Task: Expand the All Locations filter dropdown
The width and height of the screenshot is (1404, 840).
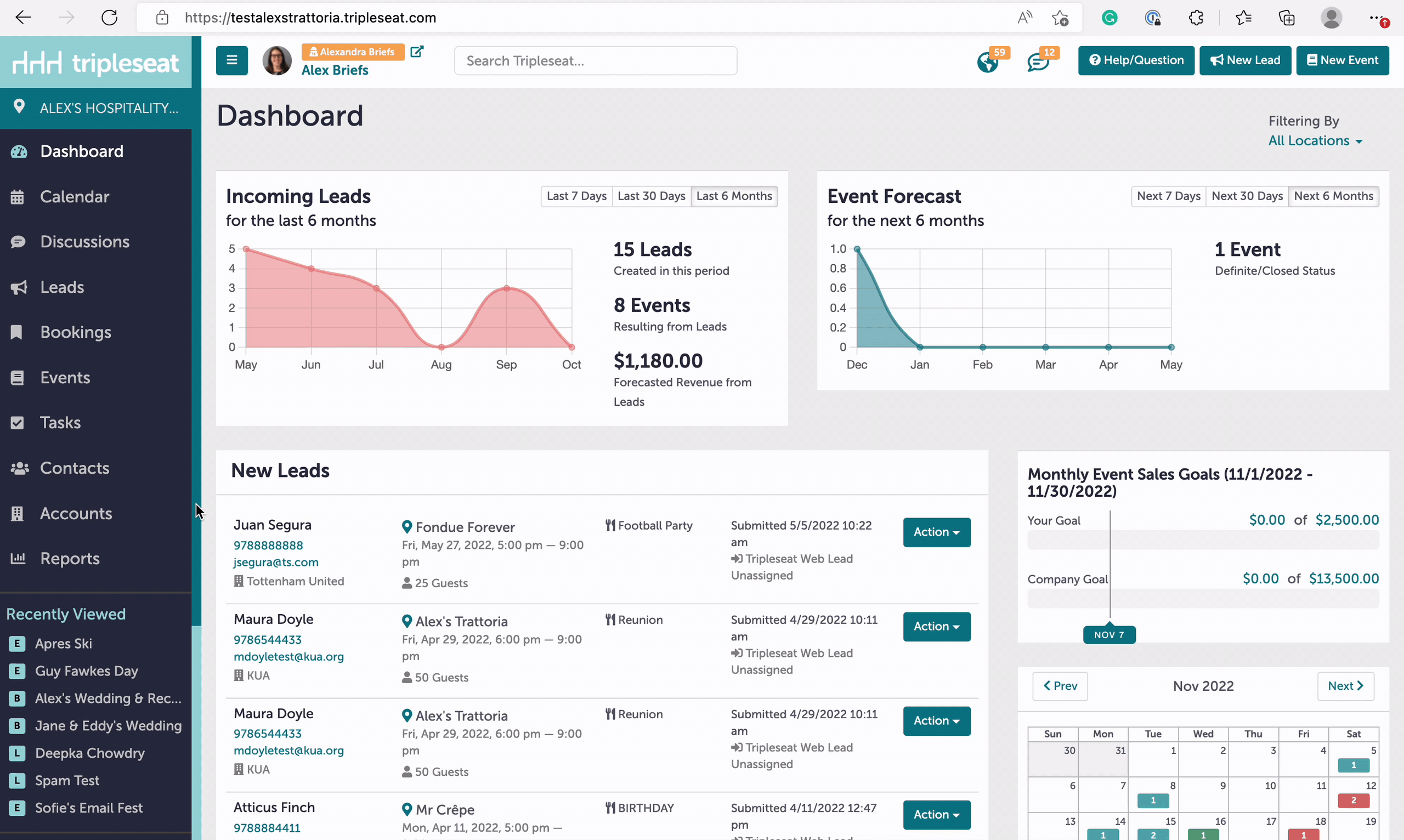Action: click(x=1315, y=141)
